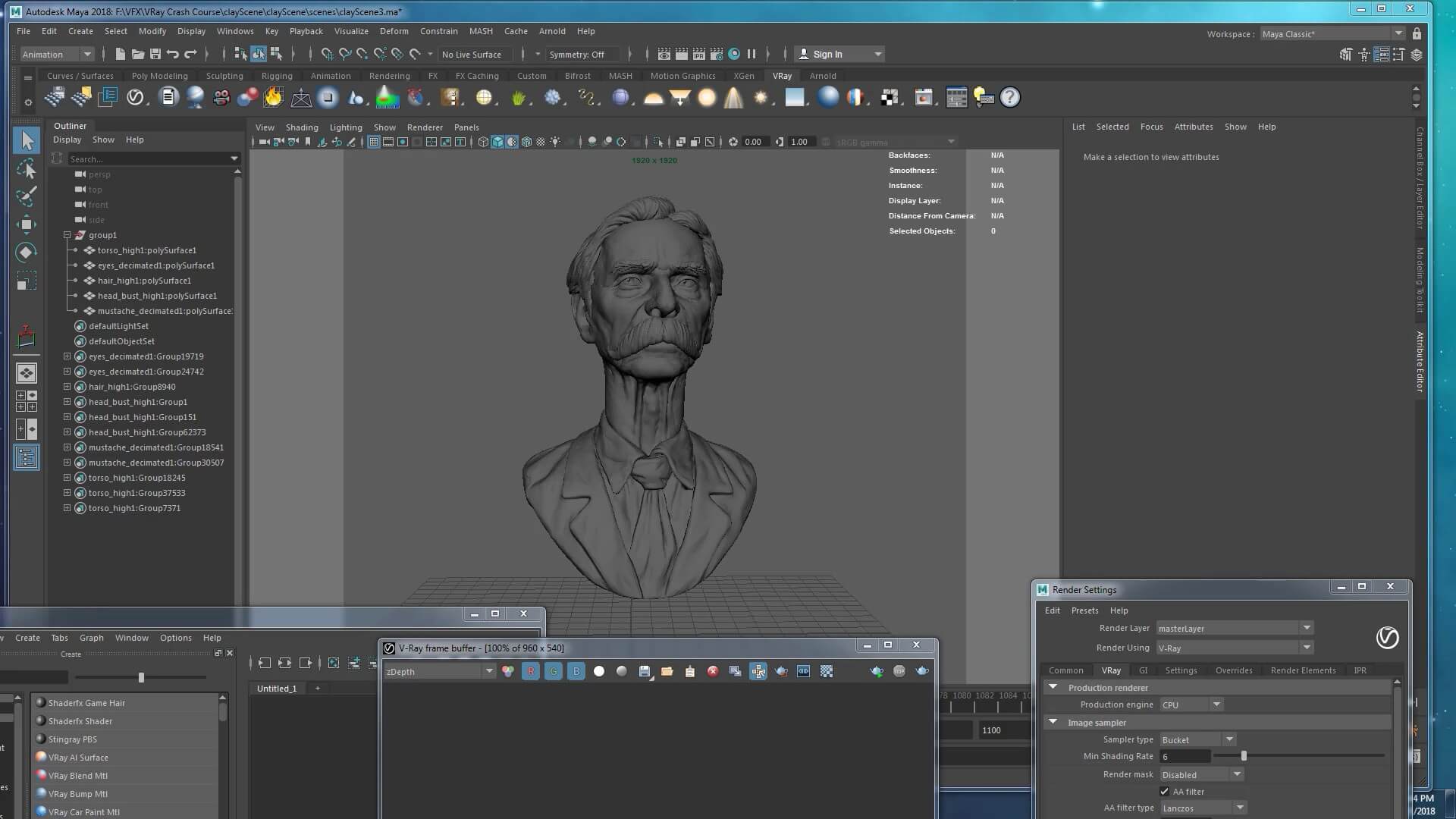Start render with frame buffer teapot icon
This screenshot has height=819, width=1456.
[922, 671]
